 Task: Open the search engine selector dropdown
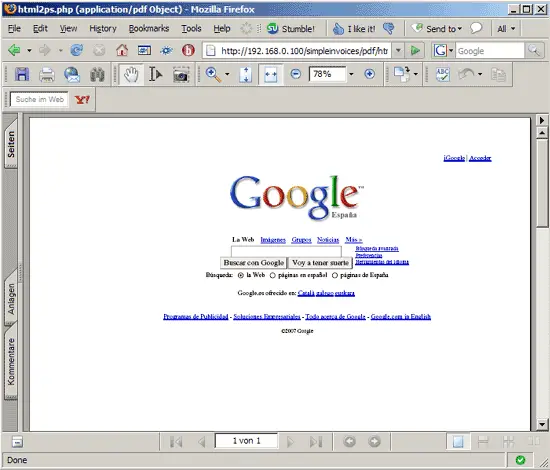pos(451,51)
